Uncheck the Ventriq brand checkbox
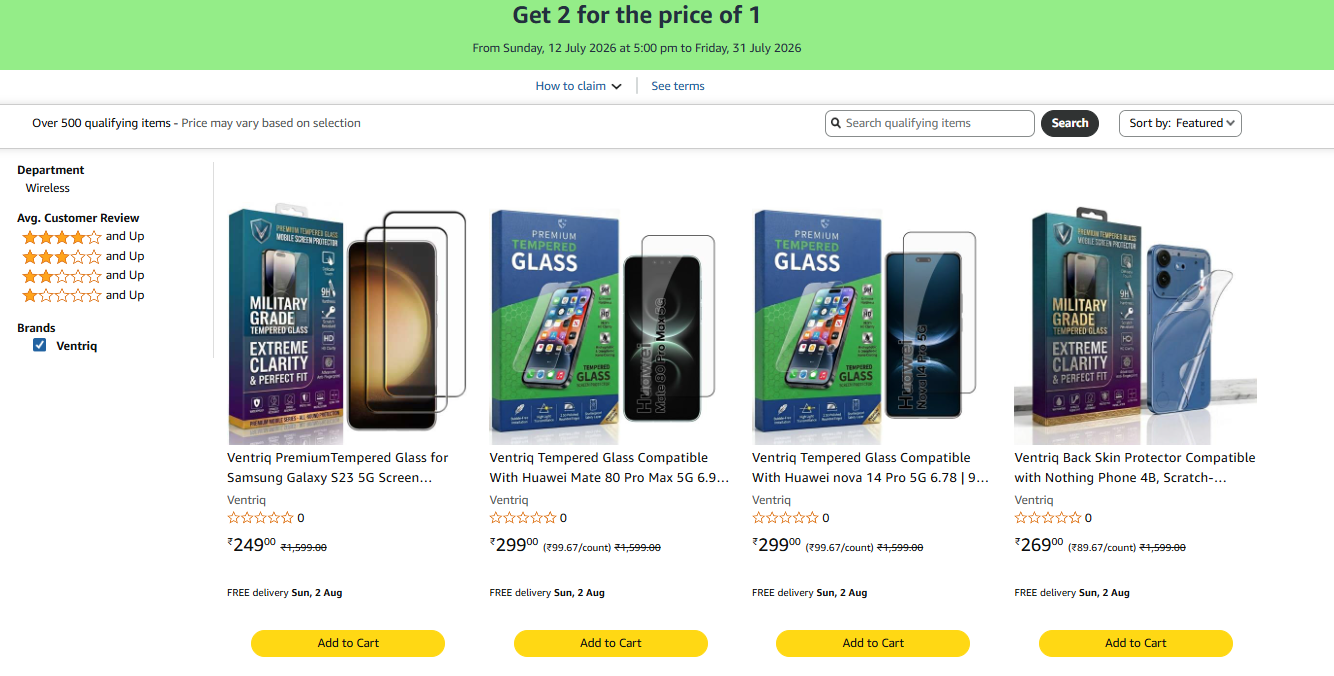 (40, 345)
